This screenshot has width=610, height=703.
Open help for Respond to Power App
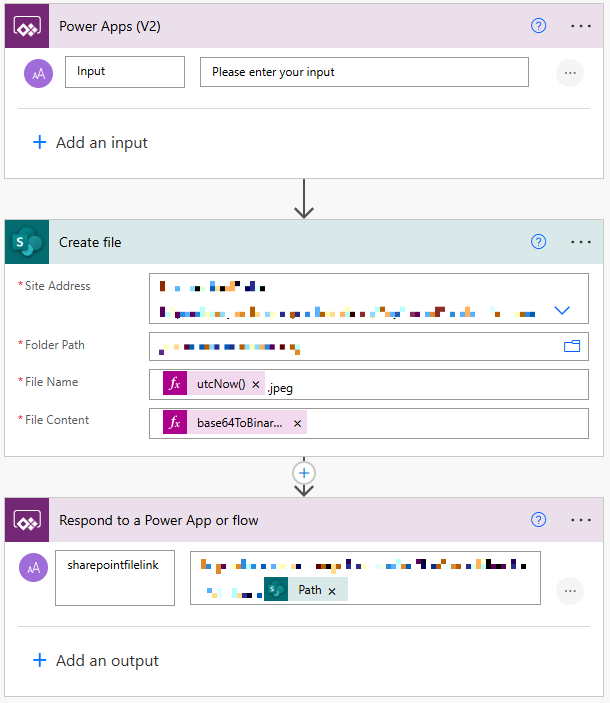(539, 520)
